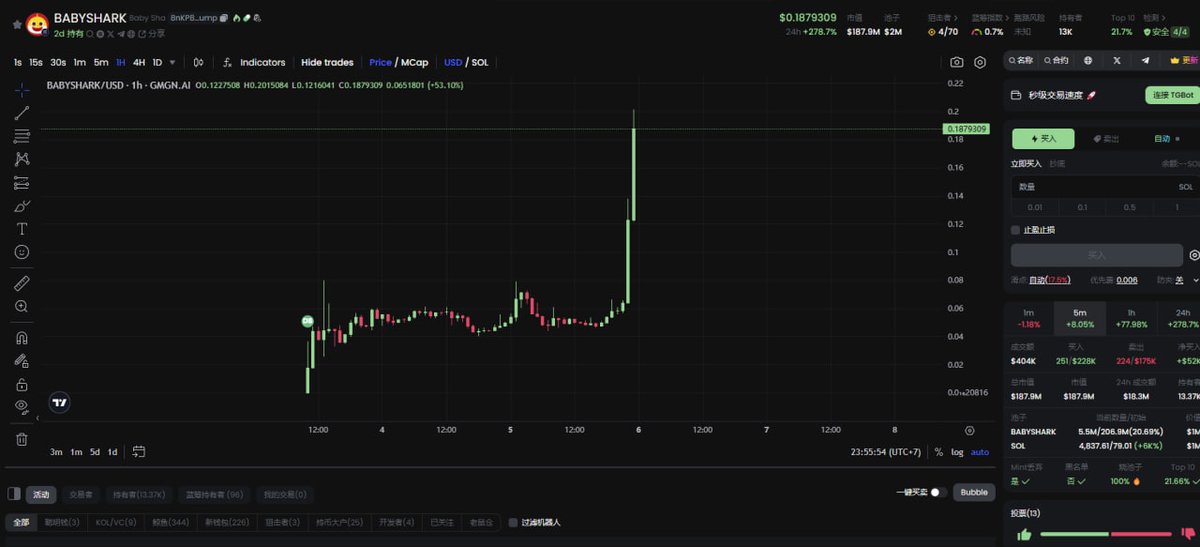Switch chart to MCap view

415,62
